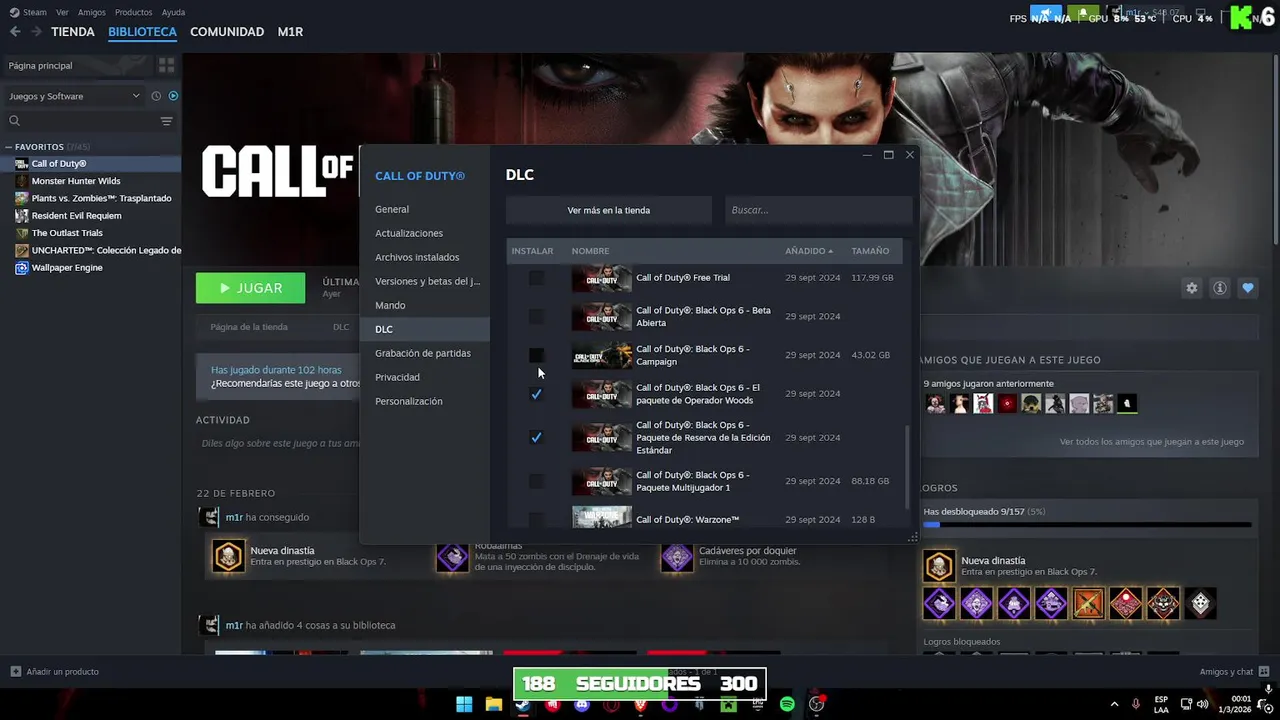Open Discord from the taskbar
Viewport: 1280px width, 720px height.
[x=582, y=705]
